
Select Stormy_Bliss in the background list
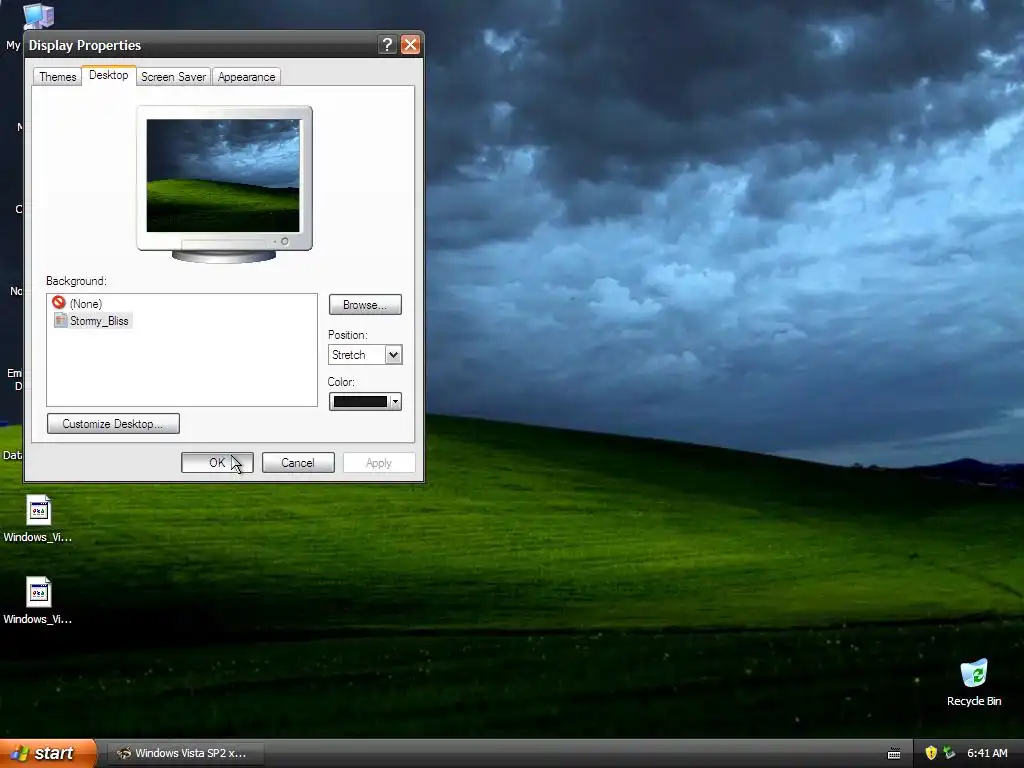99,321
